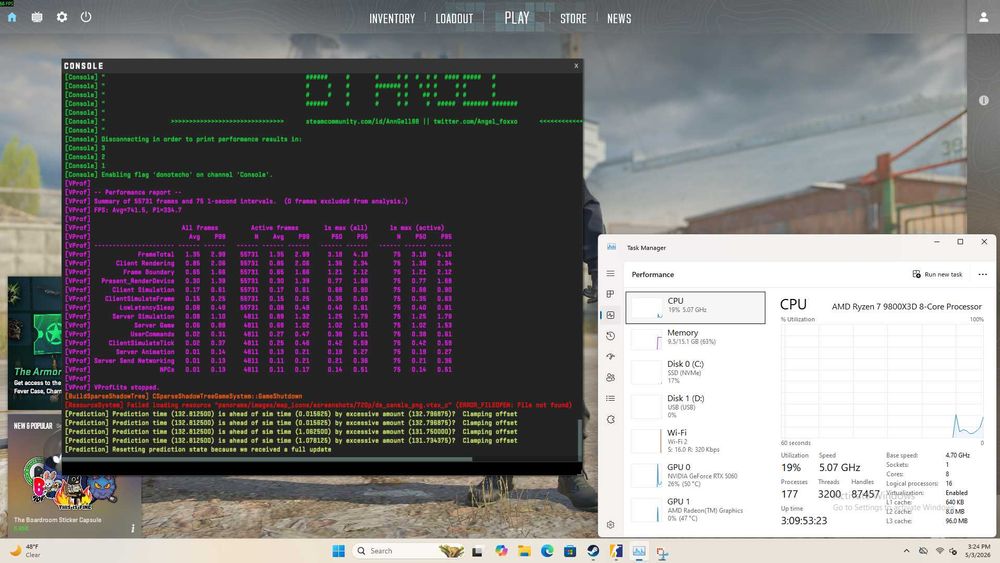Image resolution: width=1000 pixels, height=563 pixels.
Task: Open The Boardroom Sticker Capsule tile
Action: coord(75,476)
